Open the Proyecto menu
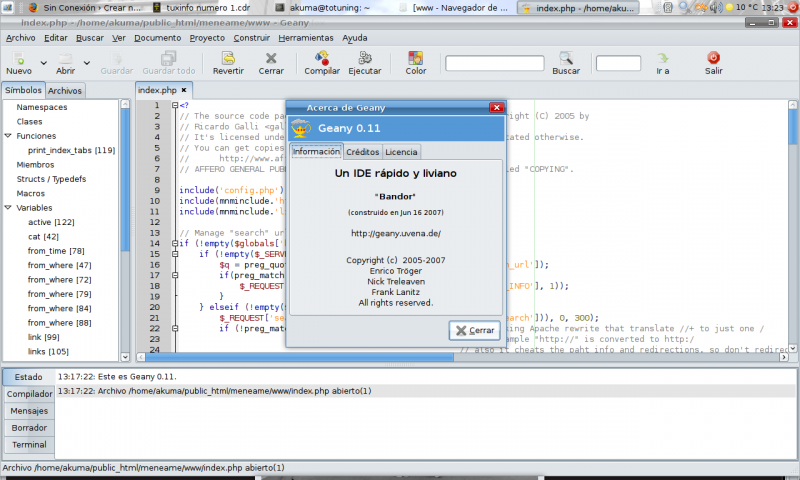800x480 pixels. [x=207, y=38]
